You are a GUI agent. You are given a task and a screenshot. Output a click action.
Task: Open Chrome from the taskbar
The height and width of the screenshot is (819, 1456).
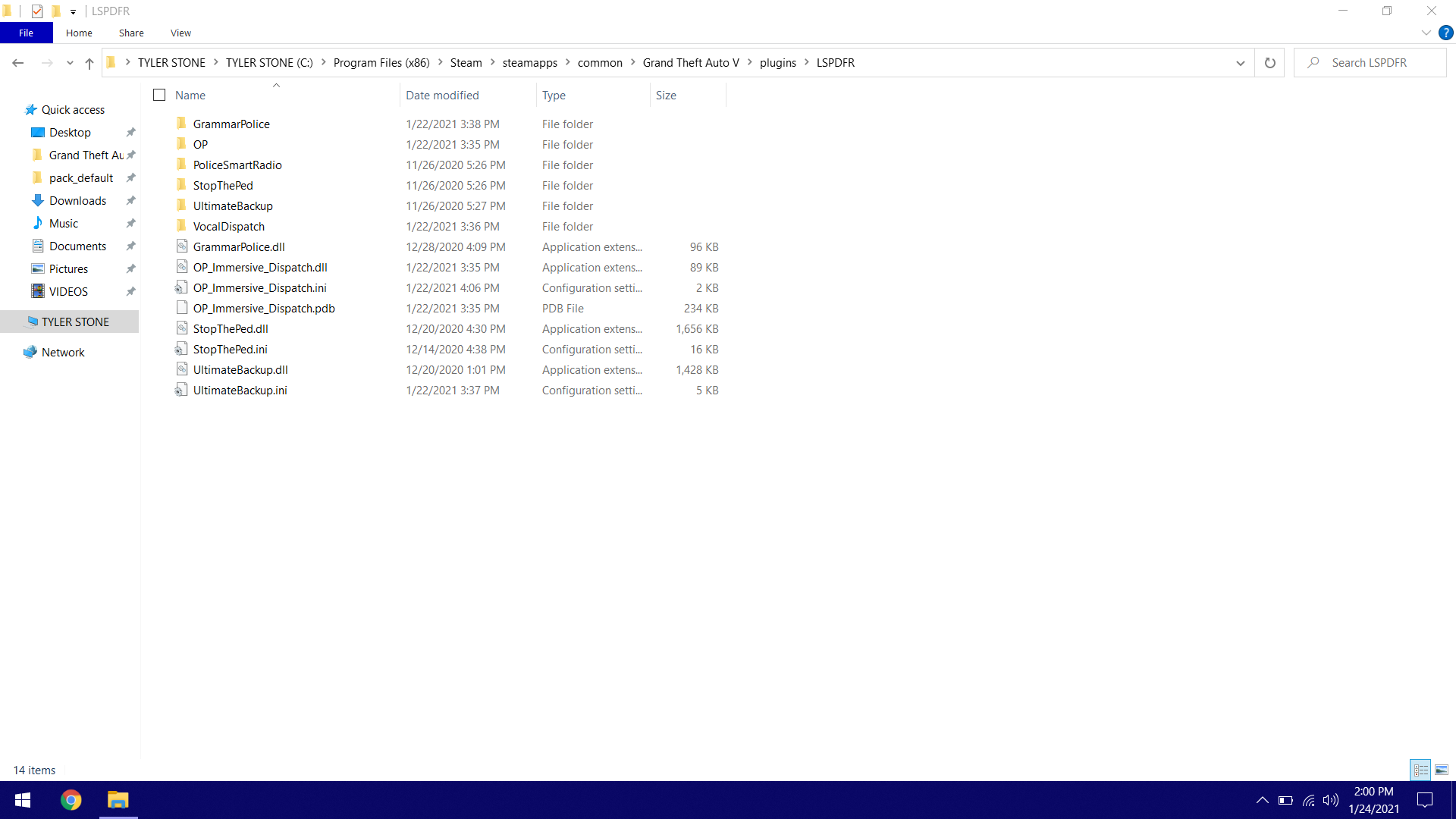coord(71,800)
